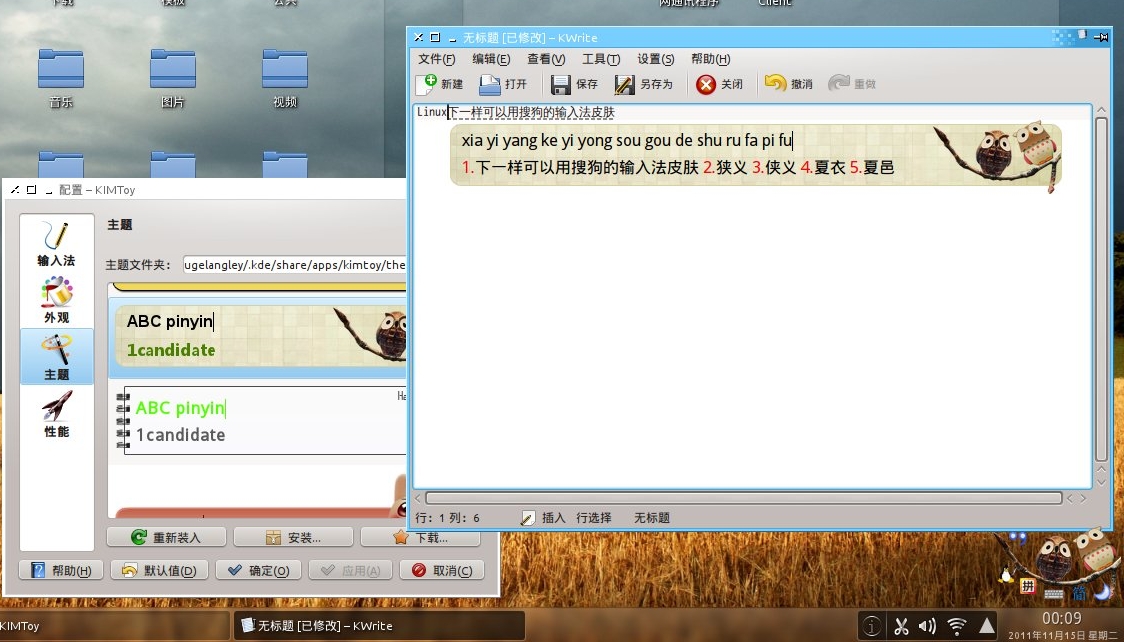Screen dimensions: 1124x642
Task: Pick candidate 5.夏邑
Action: click(872, 168)
